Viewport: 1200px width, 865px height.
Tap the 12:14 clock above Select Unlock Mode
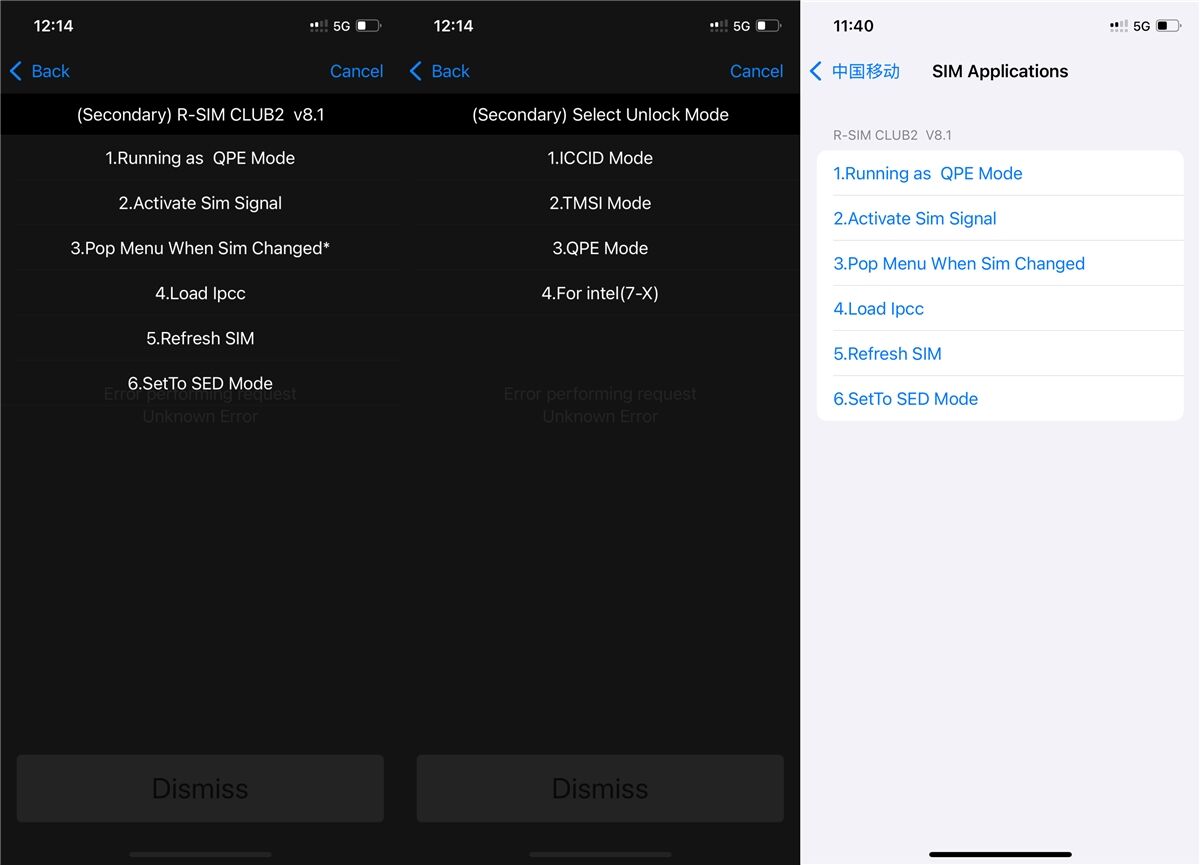coord(453,26)
